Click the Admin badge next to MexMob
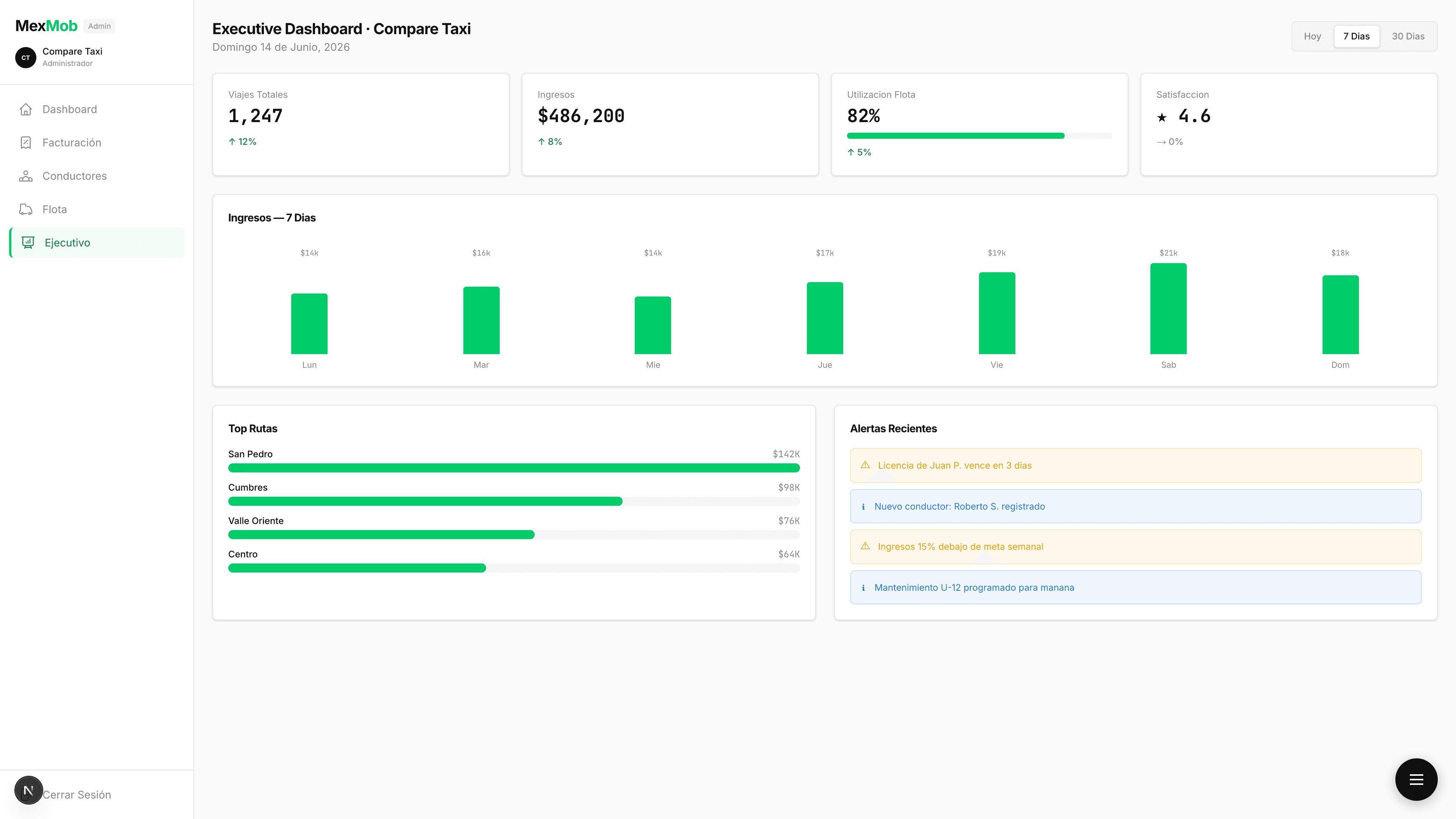This screenshot has height=819, width=1456. pos(99,25)
